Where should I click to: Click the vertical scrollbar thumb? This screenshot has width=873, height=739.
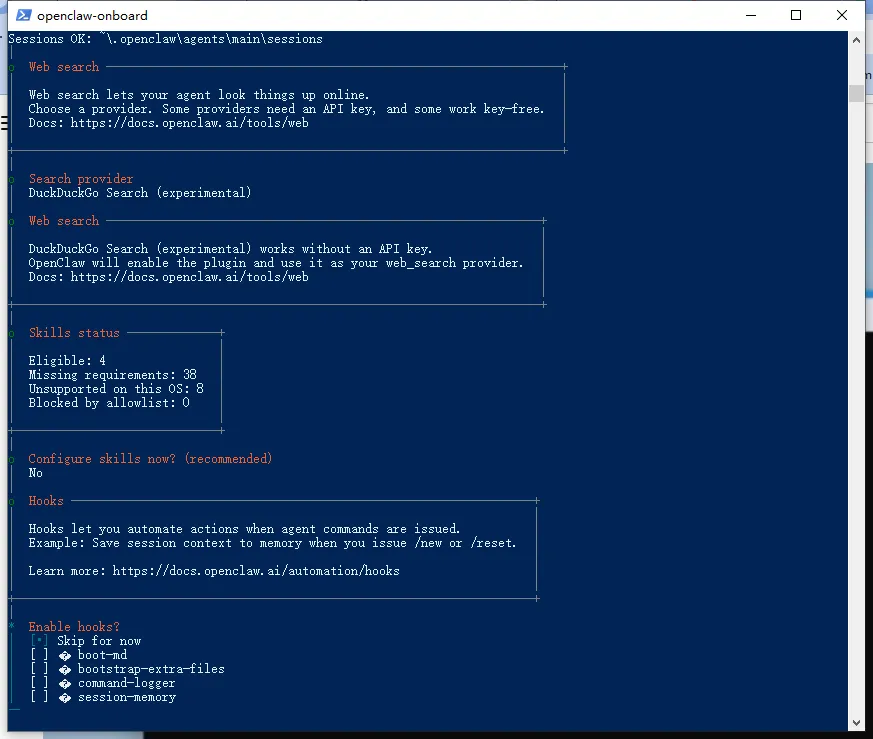[856, 92]
